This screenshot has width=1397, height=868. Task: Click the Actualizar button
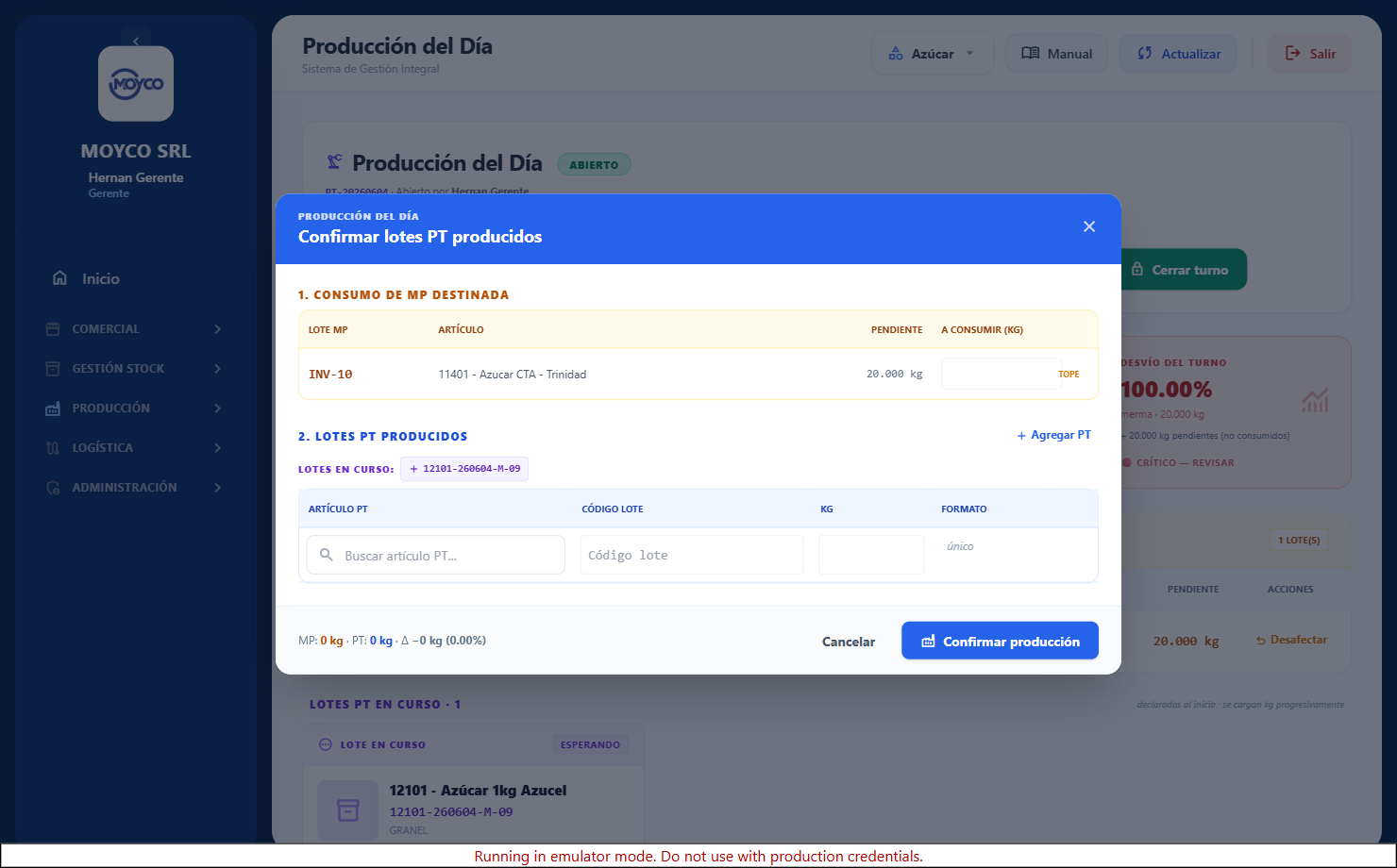[x=1179, y=54]
